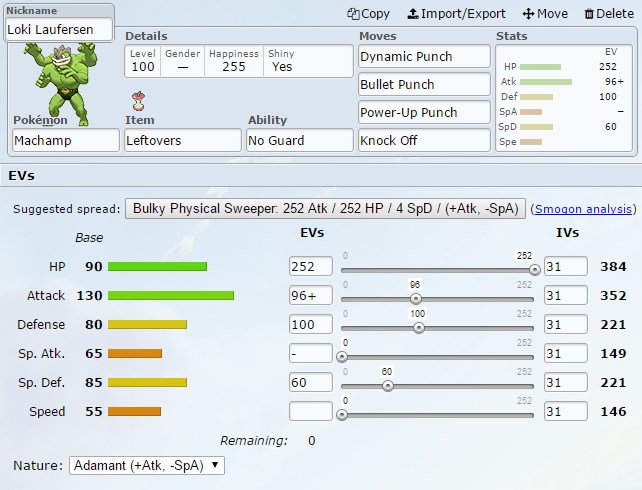
Task: Click the Defense IV input box
Action: (x=566, y=325)
